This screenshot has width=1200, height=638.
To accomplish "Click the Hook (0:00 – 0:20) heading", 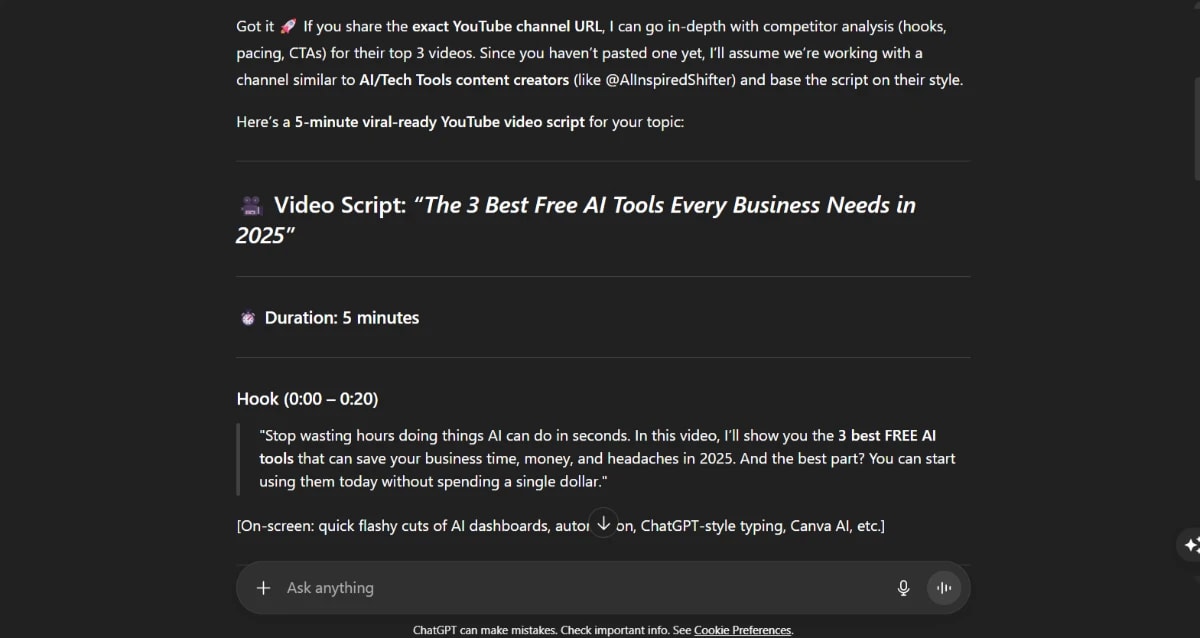I will point(307,398).
